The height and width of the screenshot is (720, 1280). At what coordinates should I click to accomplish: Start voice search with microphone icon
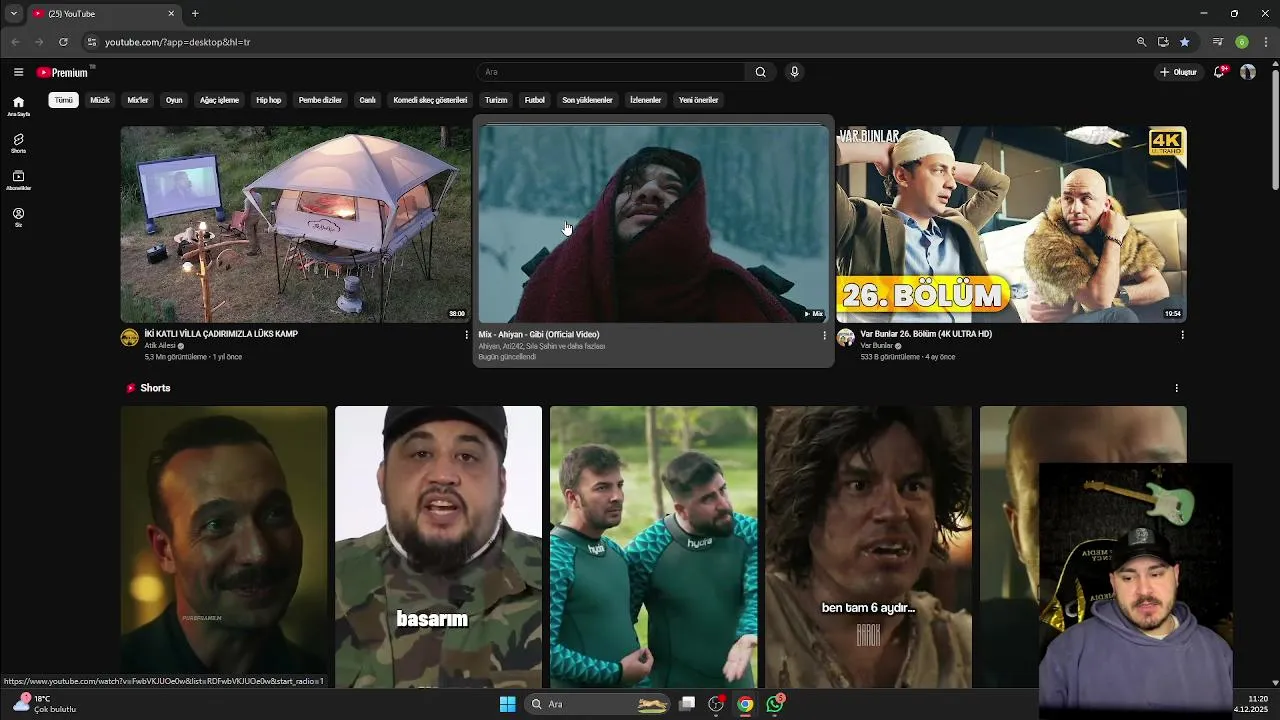794,72
